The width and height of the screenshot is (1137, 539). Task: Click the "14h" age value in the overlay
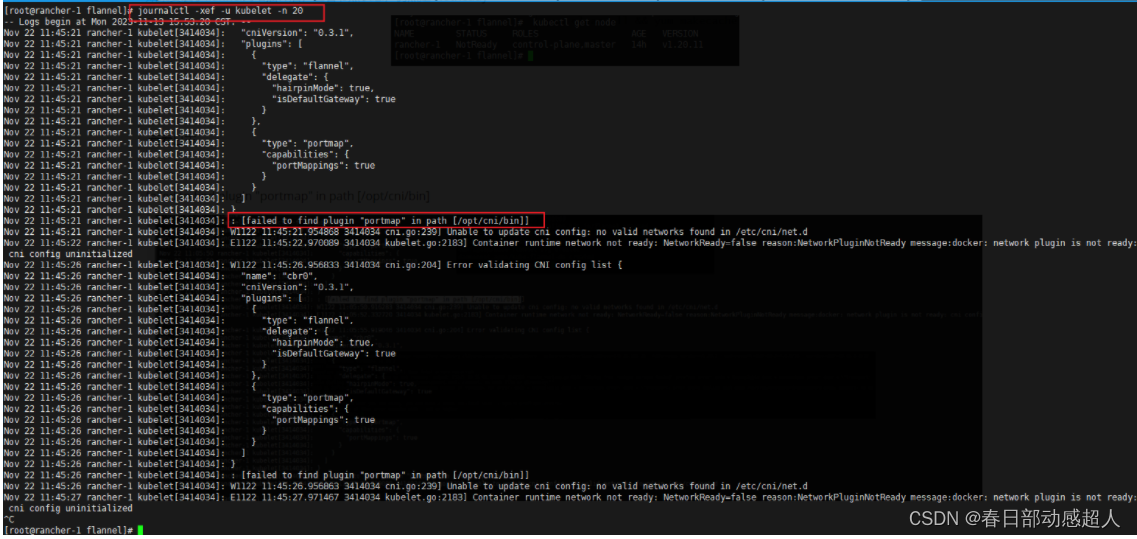(638, 44)
